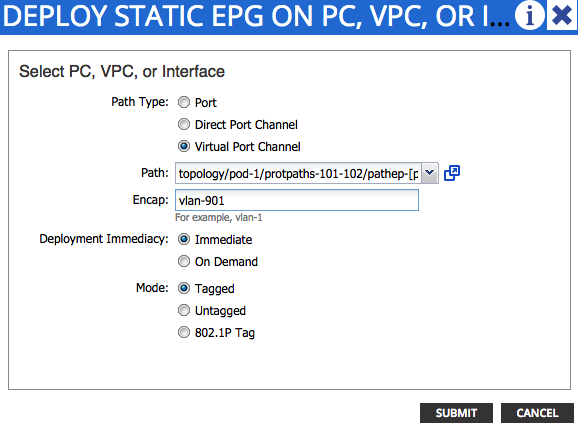Select Untagged mode
578x425 pixels.
click(184, 310)
